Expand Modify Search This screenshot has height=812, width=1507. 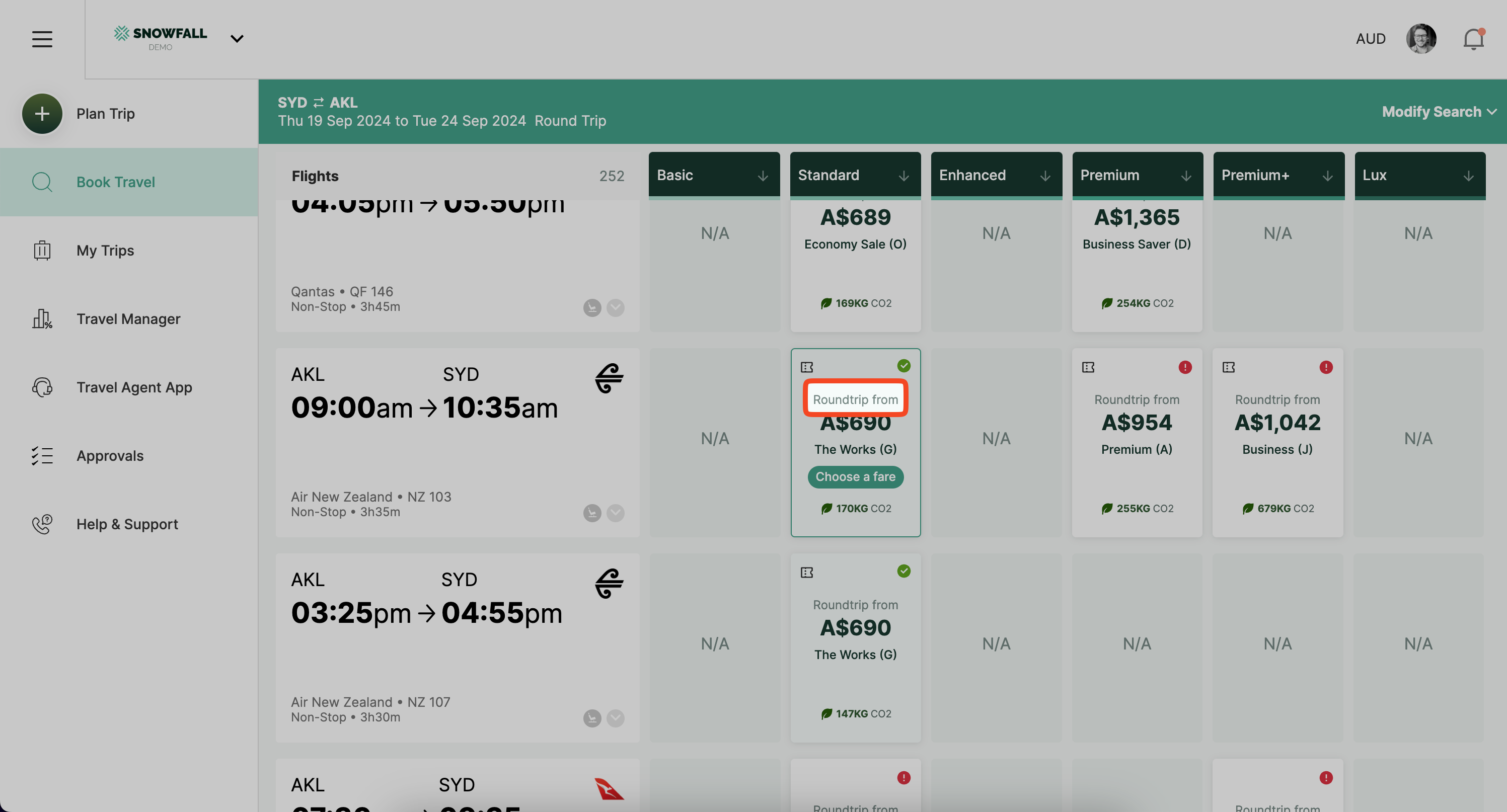click(1439, 112)
